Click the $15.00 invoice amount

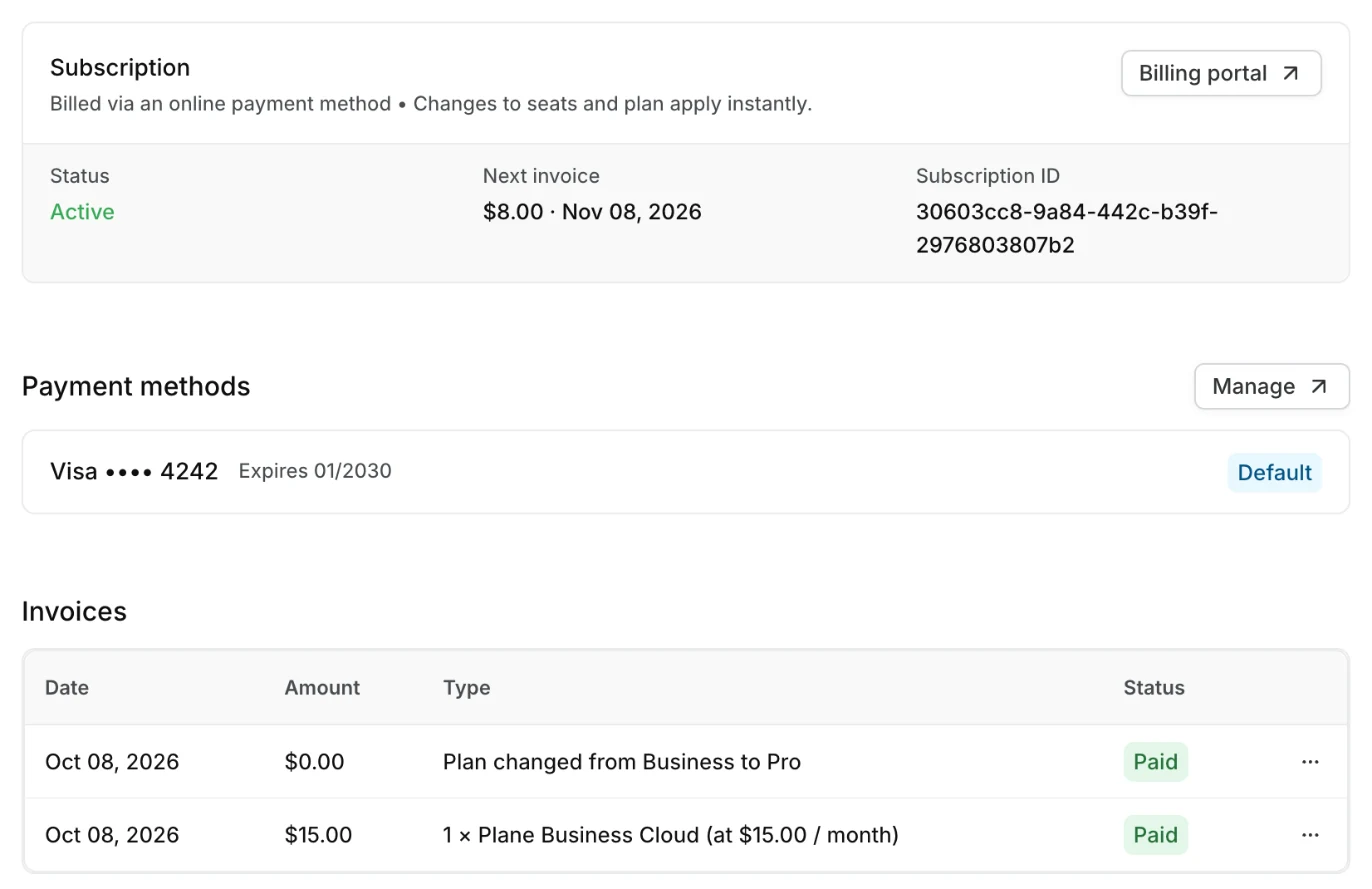[x=318, y=835]
